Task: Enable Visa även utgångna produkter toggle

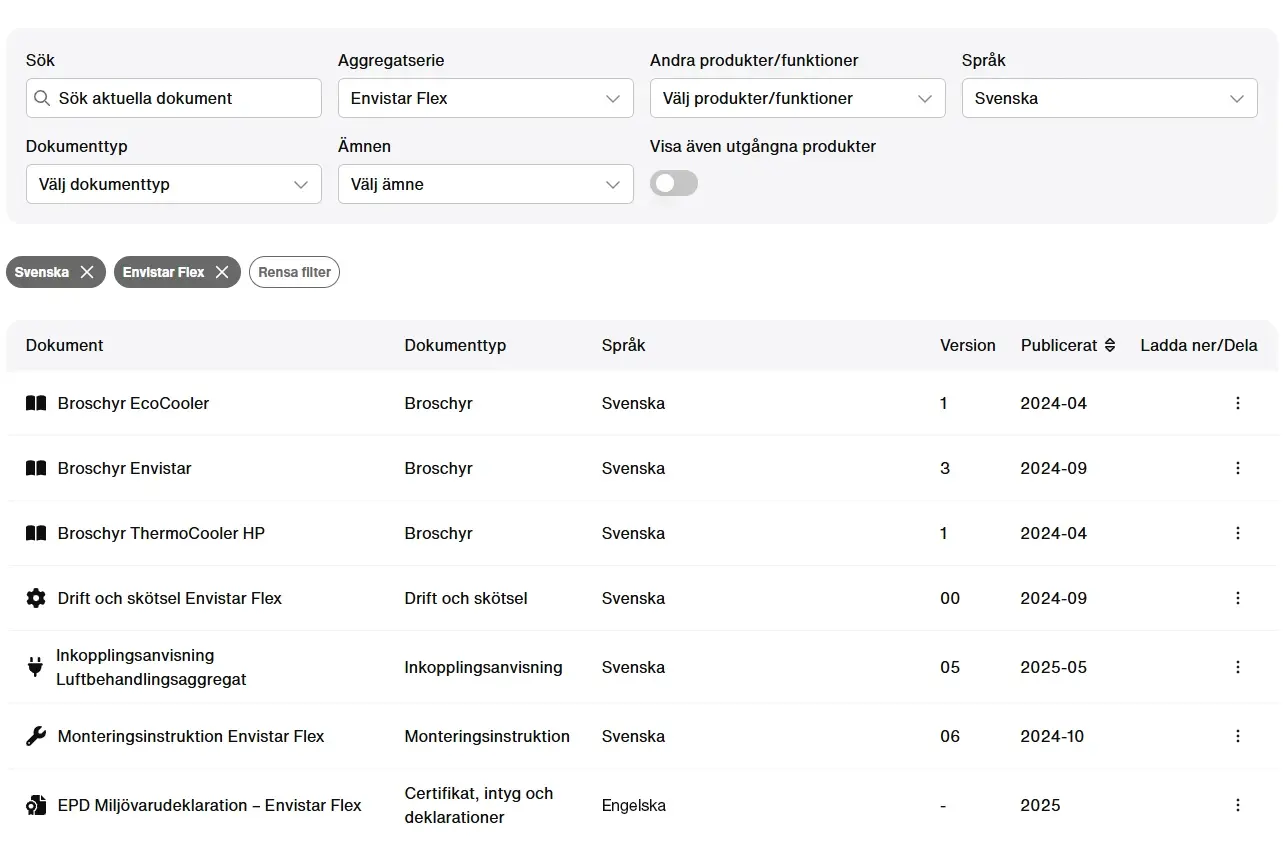Action: coord(673,183)
